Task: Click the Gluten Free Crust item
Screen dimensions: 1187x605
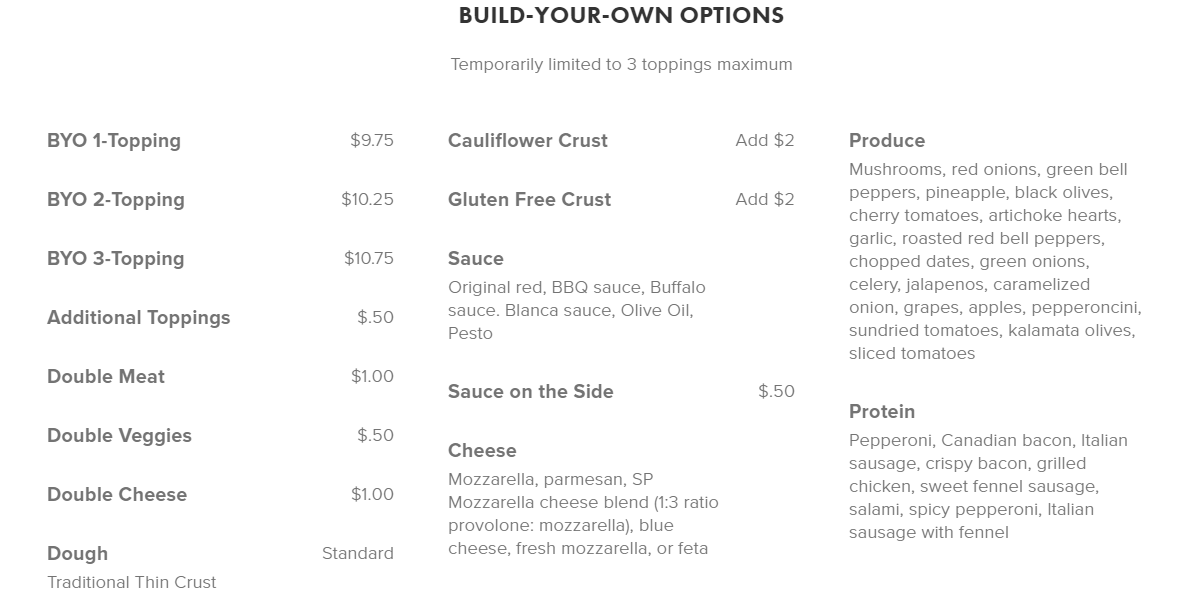Action: tap(529, 200)
